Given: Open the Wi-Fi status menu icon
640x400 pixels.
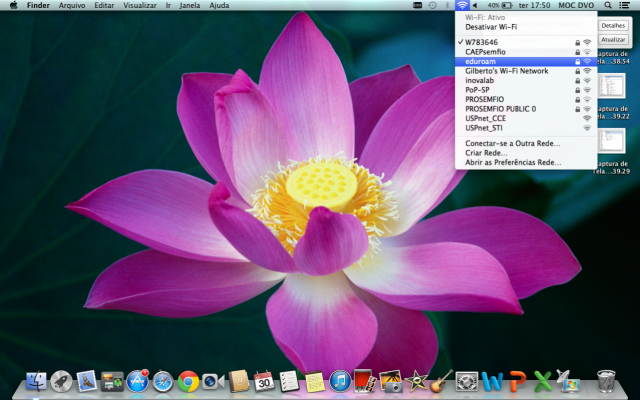Looking at the screenshot, I should [x=462, y=5].
